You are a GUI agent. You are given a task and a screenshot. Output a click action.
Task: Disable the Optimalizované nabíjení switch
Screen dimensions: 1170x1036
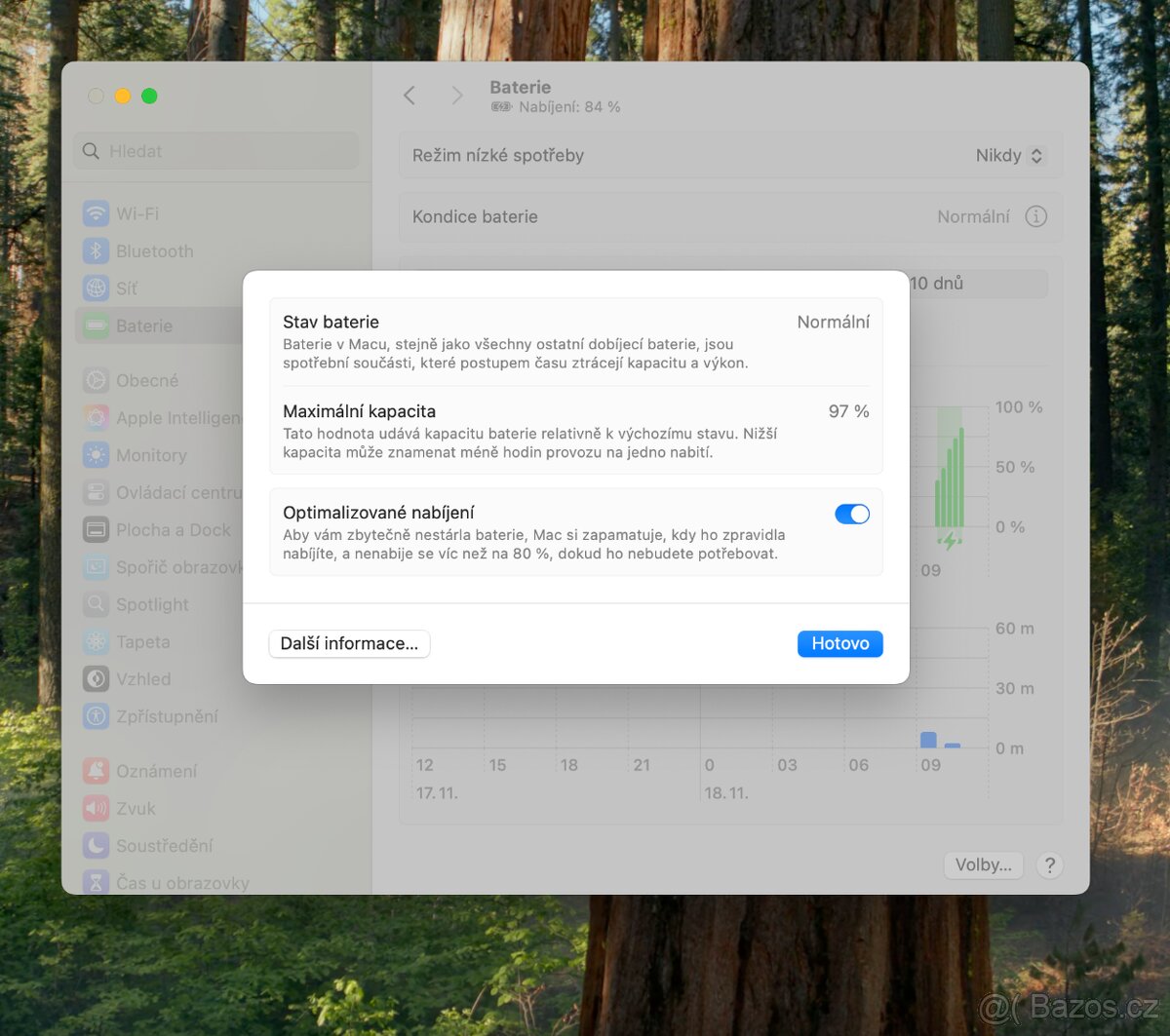851,514
